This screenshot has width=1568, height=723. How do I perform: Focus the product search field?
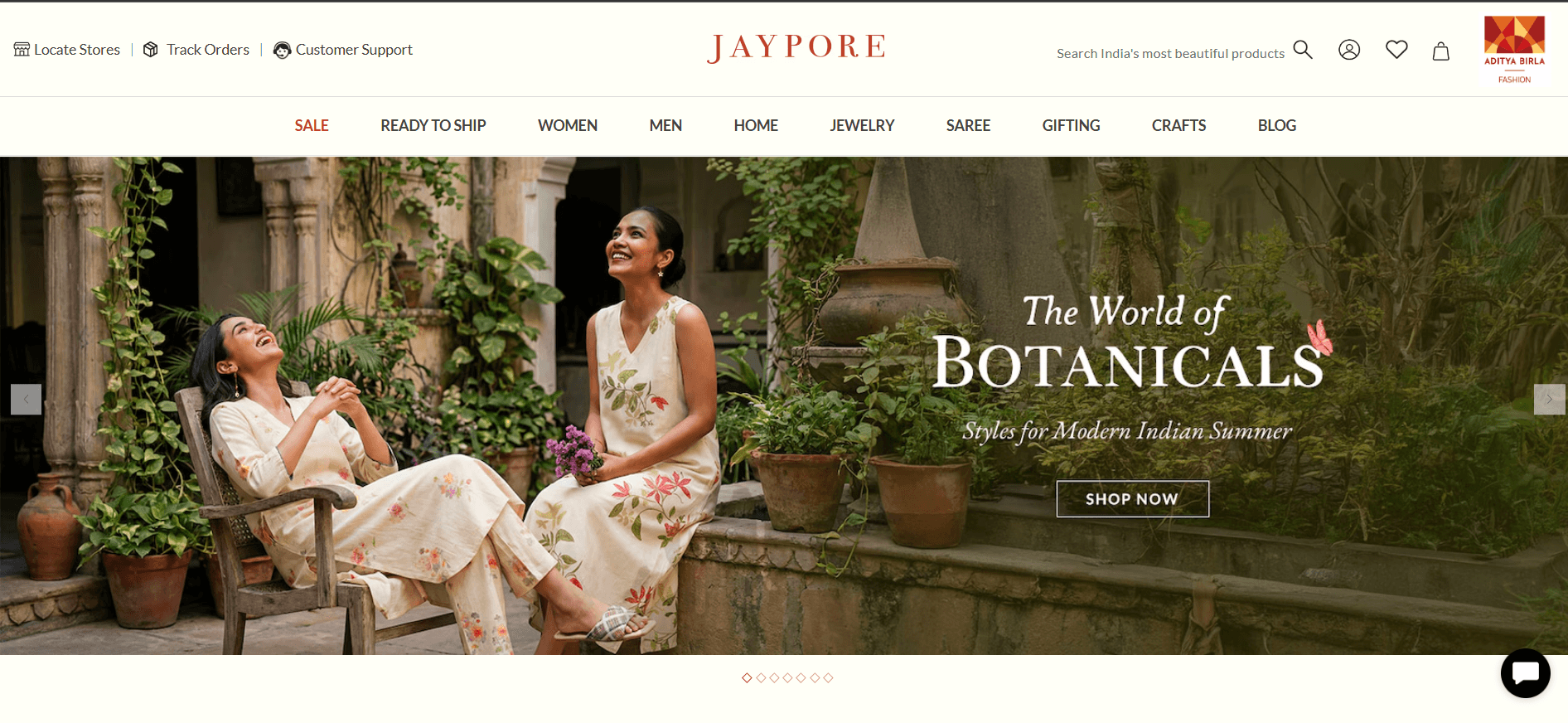[x=1170, y=53]
